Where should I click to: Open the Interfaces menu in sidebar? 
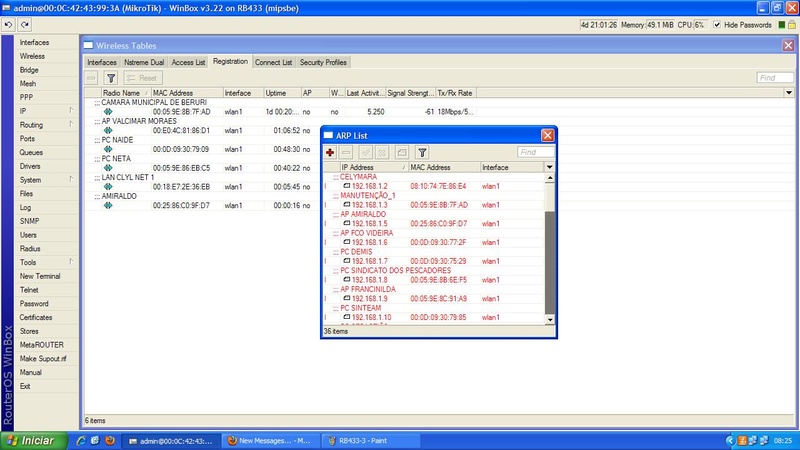[34, 42]
